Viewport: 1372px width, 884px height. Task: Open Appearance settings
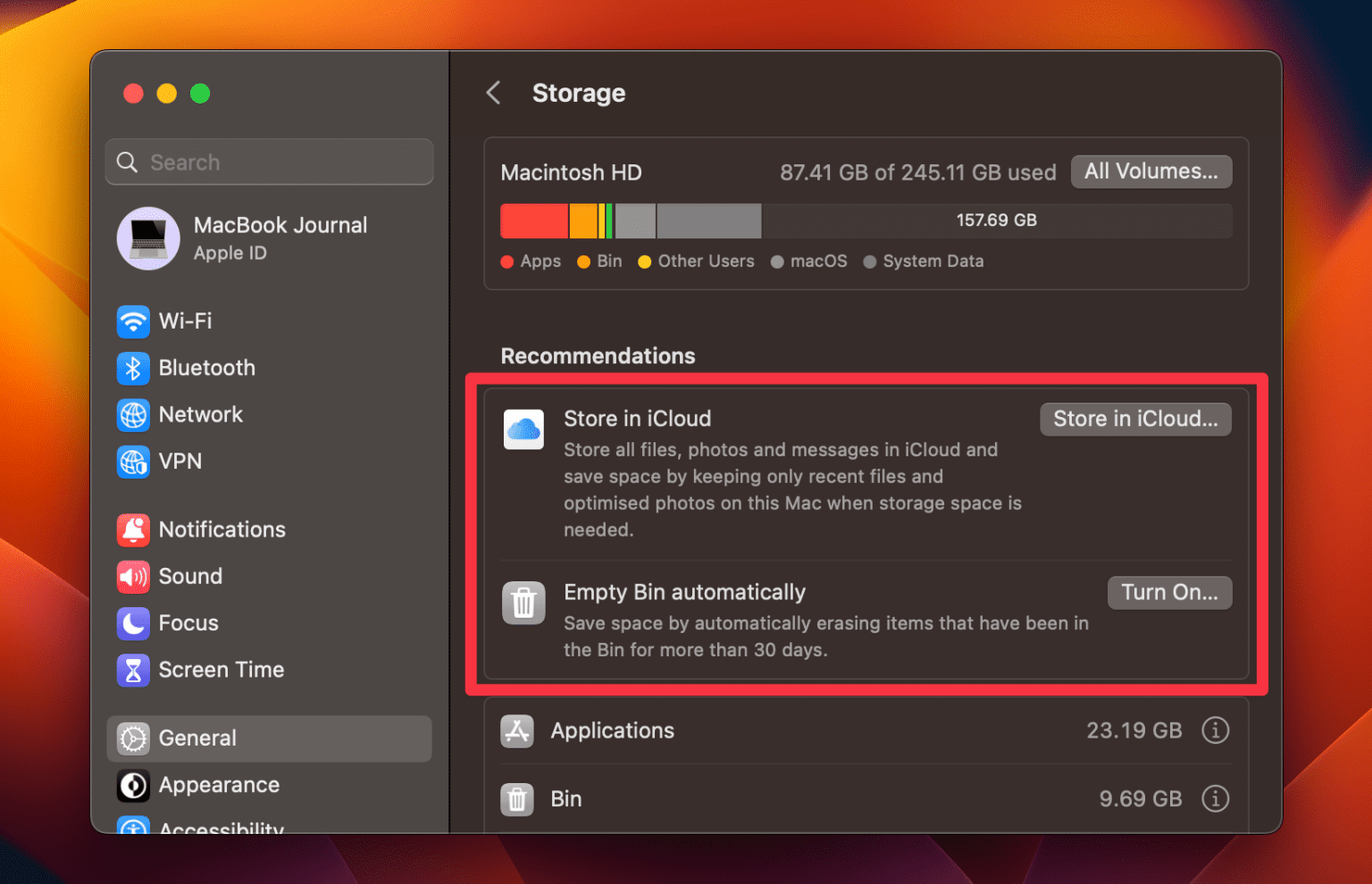coord(219,785)
